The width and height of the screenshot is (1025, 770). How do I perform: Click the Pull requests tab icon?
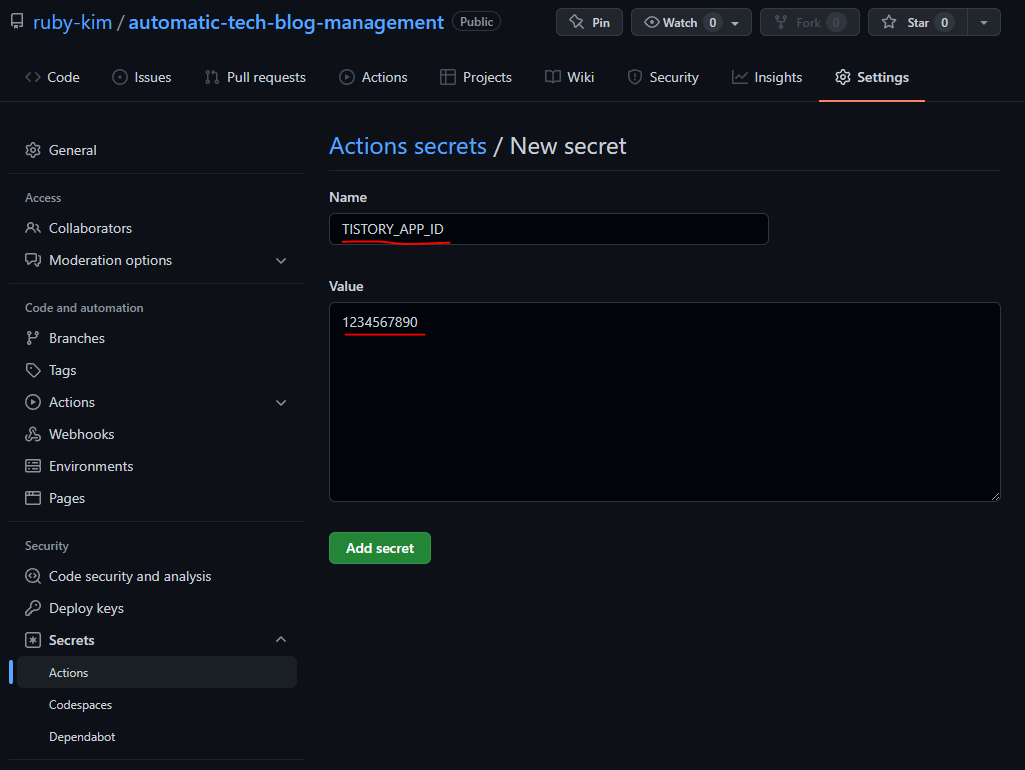coord(212,77)
